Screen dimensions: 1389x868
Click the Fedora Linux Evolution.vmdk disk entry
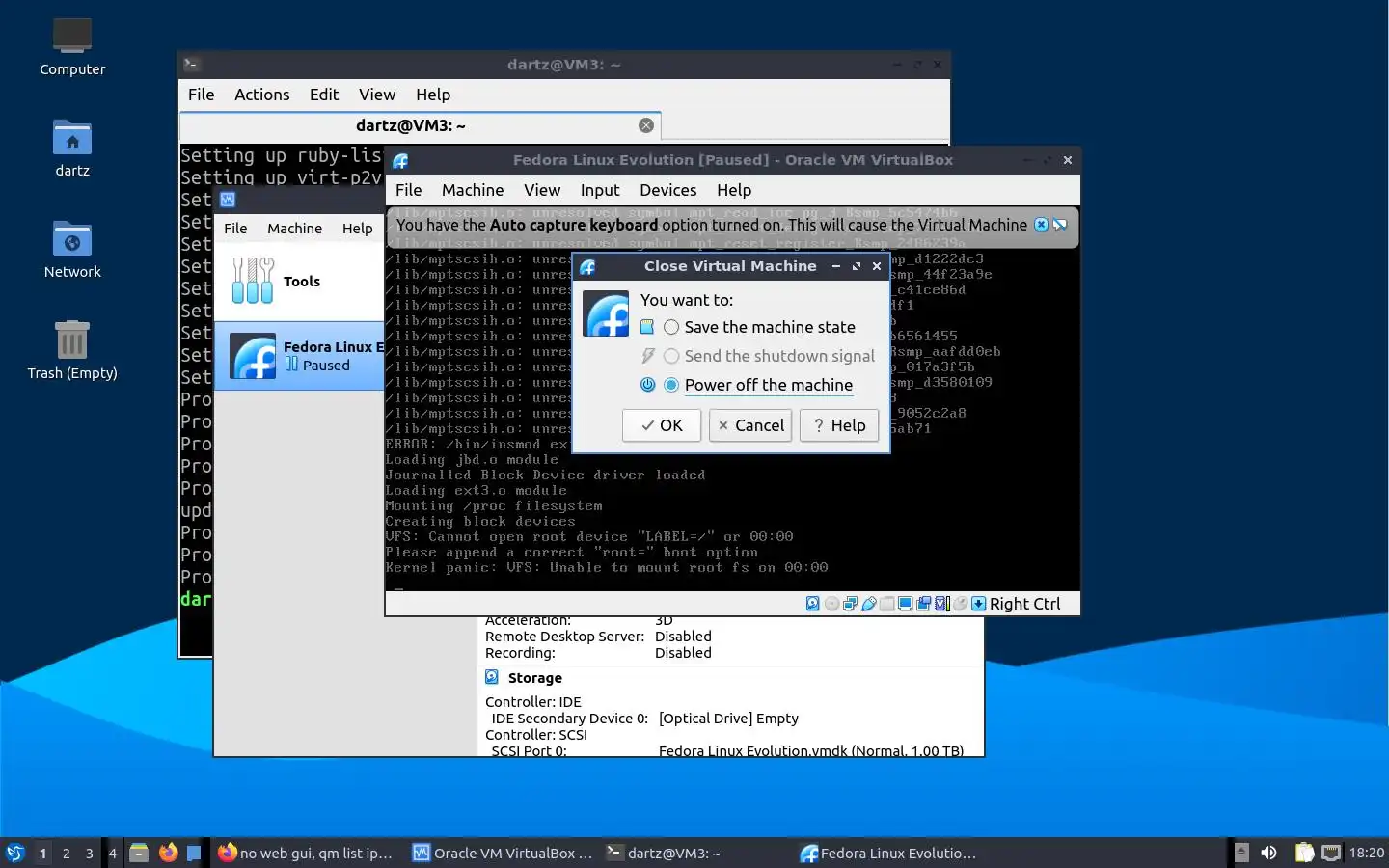pyautogui.click(x=810, y=750)
